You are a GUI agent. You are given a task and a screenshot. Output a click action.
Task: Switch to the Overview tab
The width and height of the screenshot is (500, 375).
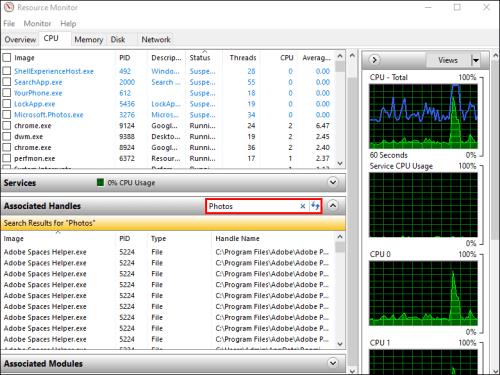click(x=20, y=40)
